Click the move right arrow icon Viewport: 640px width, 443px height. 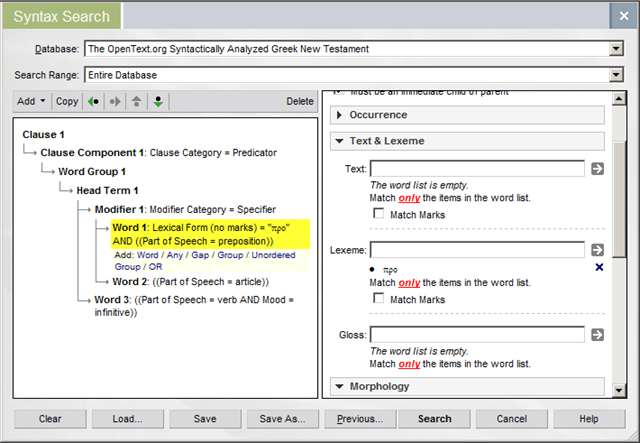115,101
